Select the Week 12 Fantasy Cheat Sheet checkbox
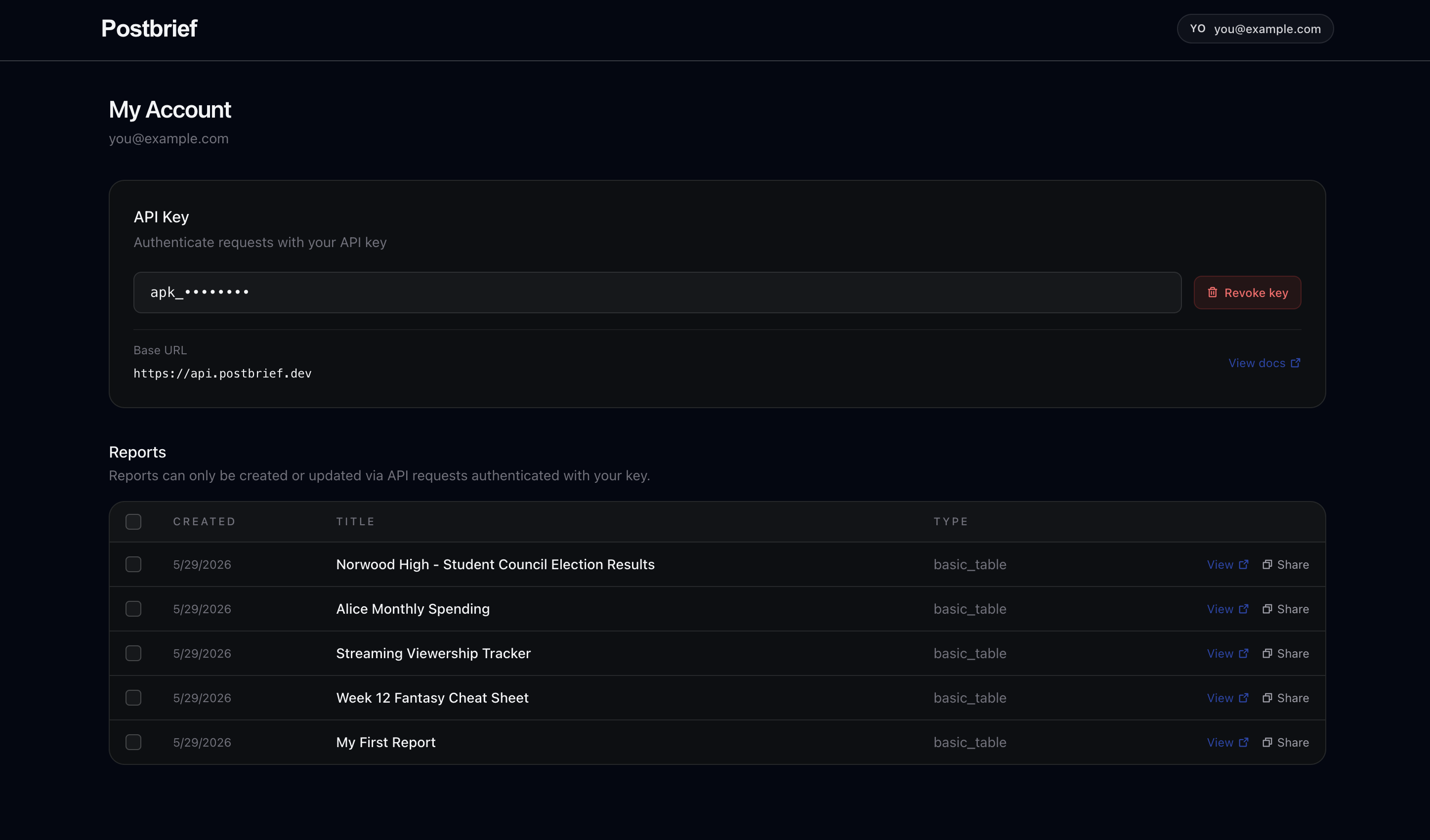 coord(133,698)
